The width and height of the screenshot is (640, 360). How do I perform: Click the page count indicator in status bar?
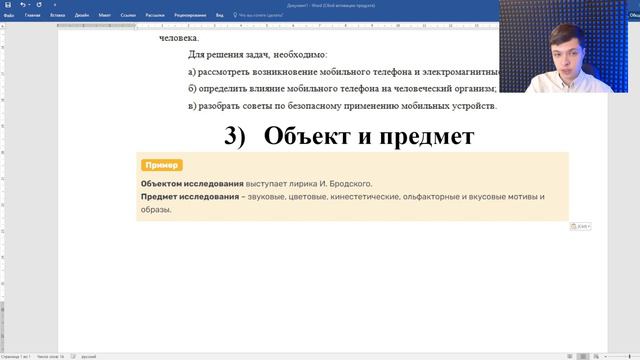pos(16,356)
